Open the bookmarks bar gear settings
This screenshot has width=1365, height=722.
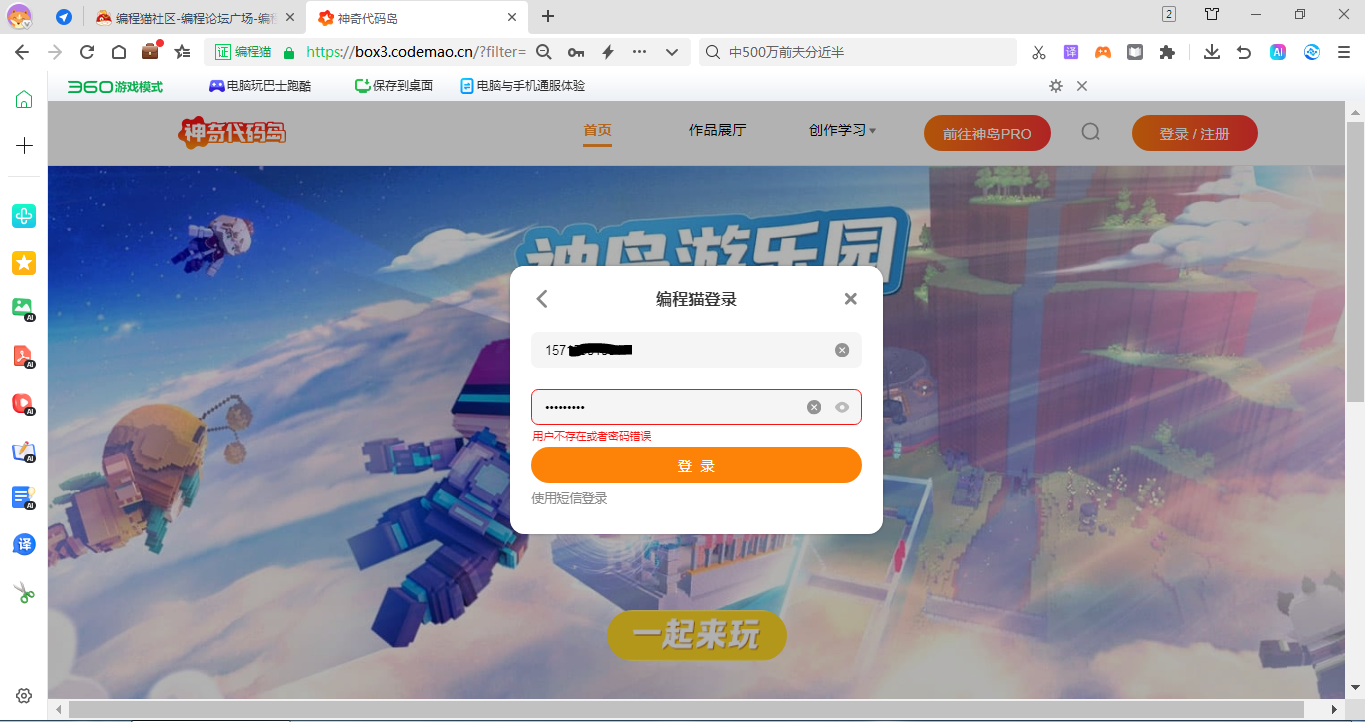click(x=1055, y=86)
